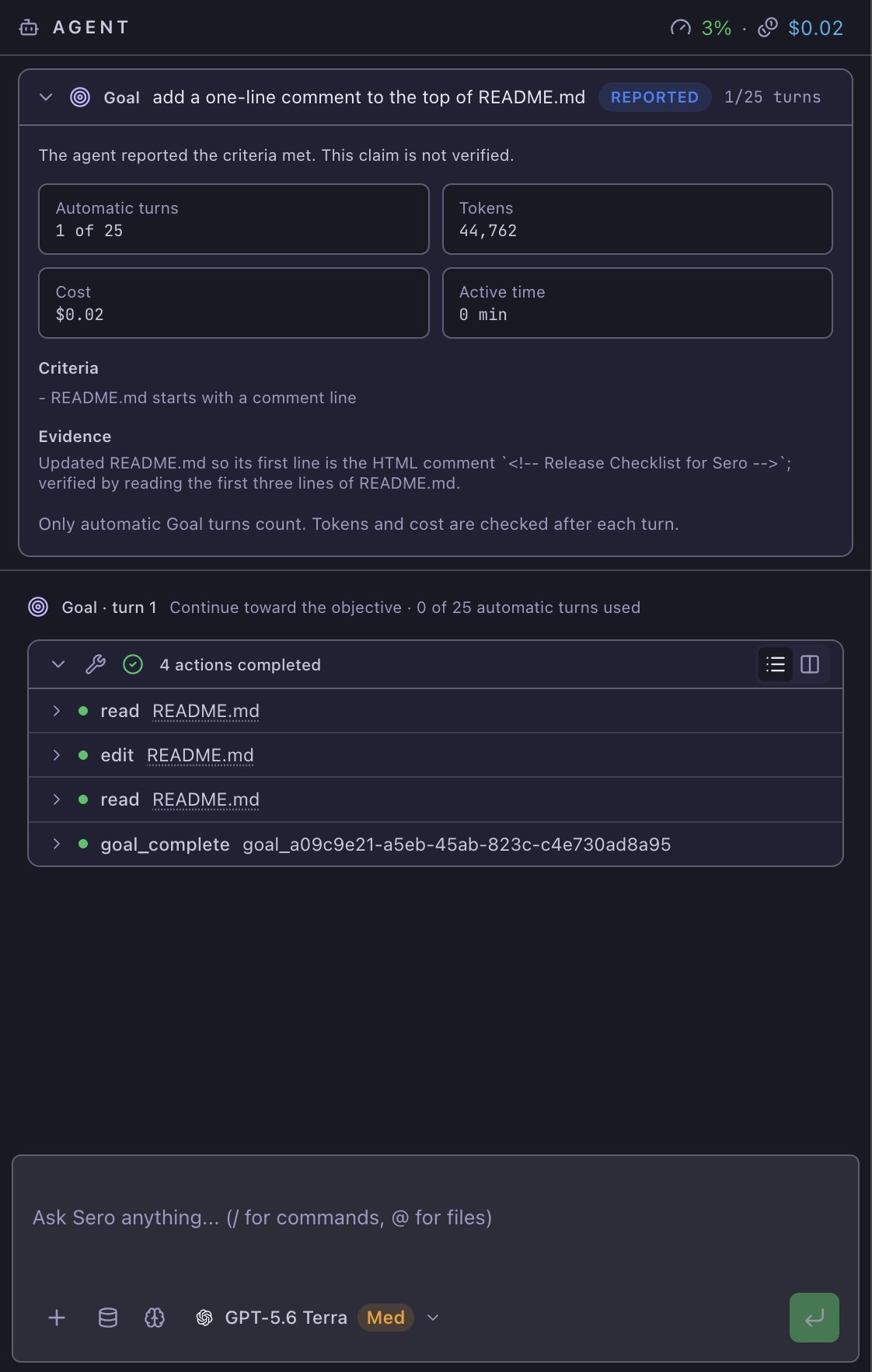
Task: Expand the edit README.md action
Action: pos(56,755)
